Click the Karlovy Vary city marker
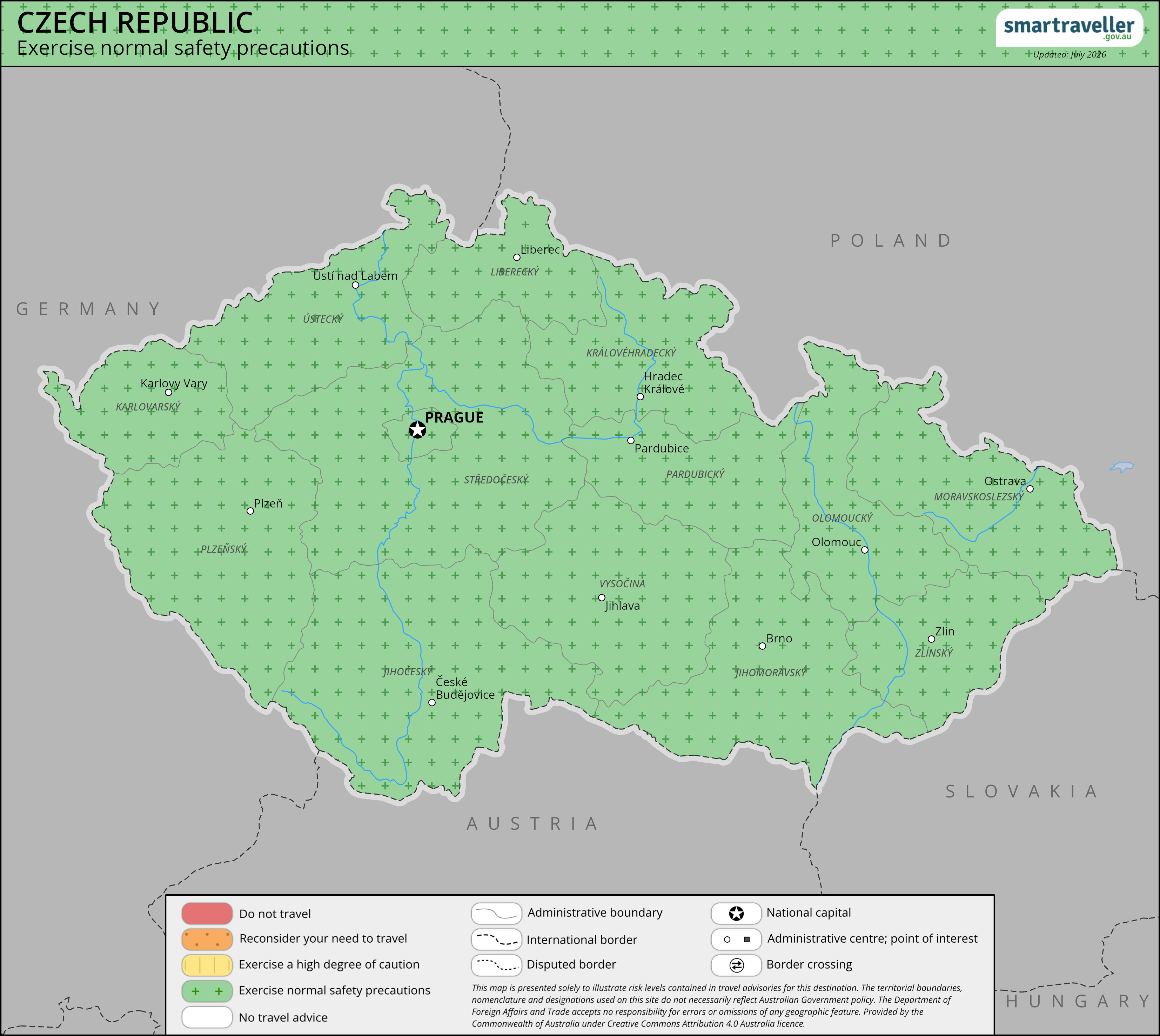Viewport: 1160px width, 1036px height. coord(168,392)
